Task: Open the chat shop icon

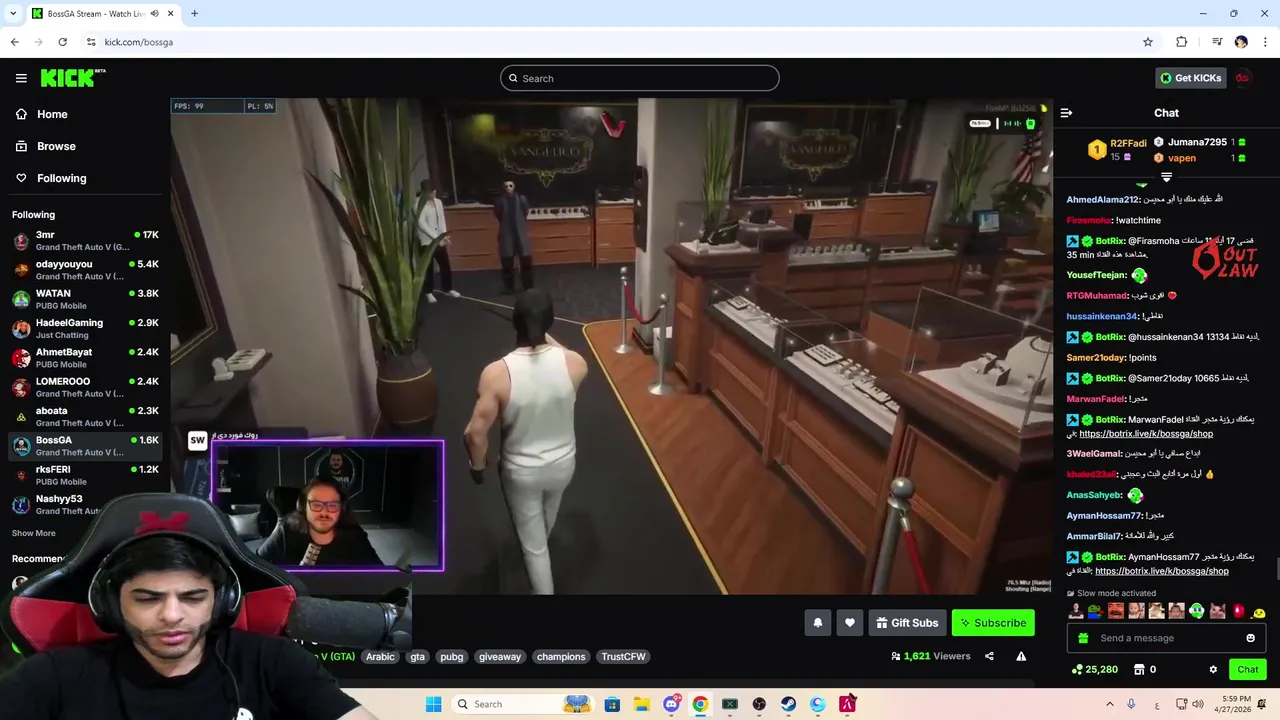Action: coord(1139,669)
